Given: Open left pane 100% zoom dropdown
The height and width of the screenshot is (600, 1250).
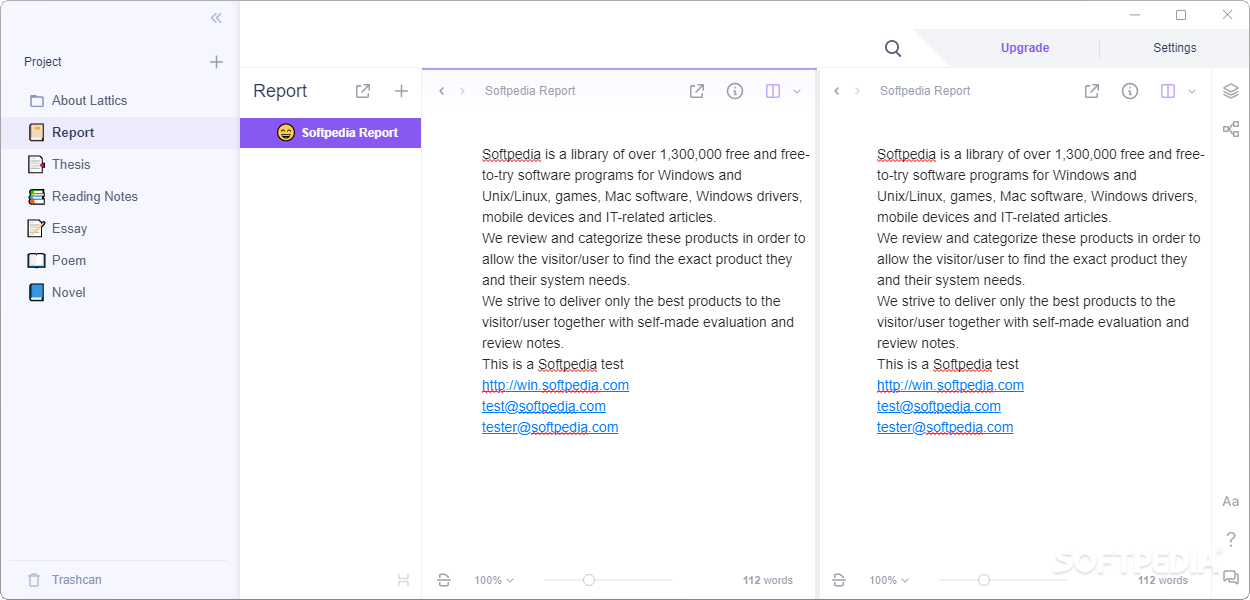Looking at the screenshot, I should [494, 580].
